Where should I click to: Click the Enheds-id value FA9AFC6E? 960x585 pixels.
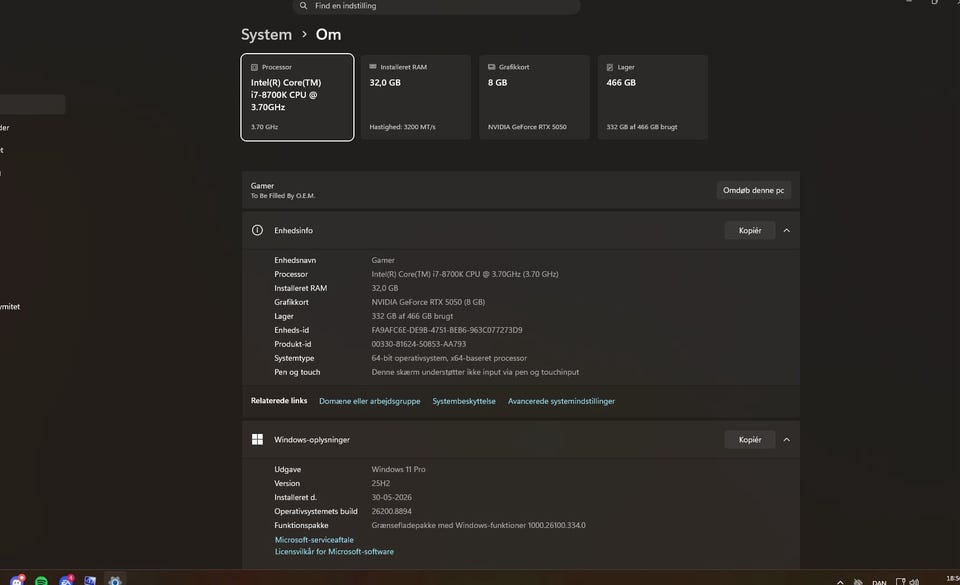447,330
